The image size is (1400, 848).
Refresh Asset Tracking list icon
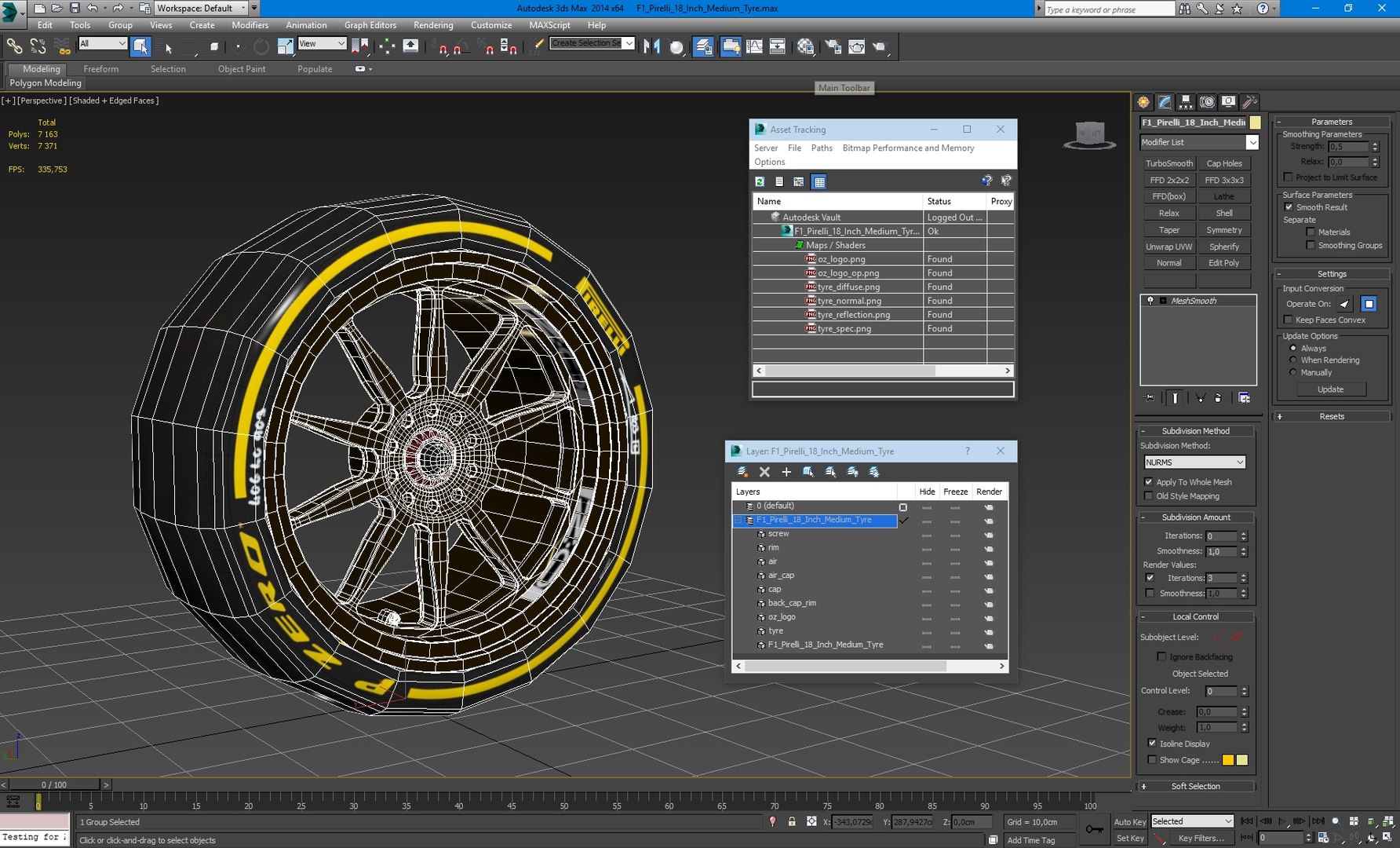click(x=760, y=181)
